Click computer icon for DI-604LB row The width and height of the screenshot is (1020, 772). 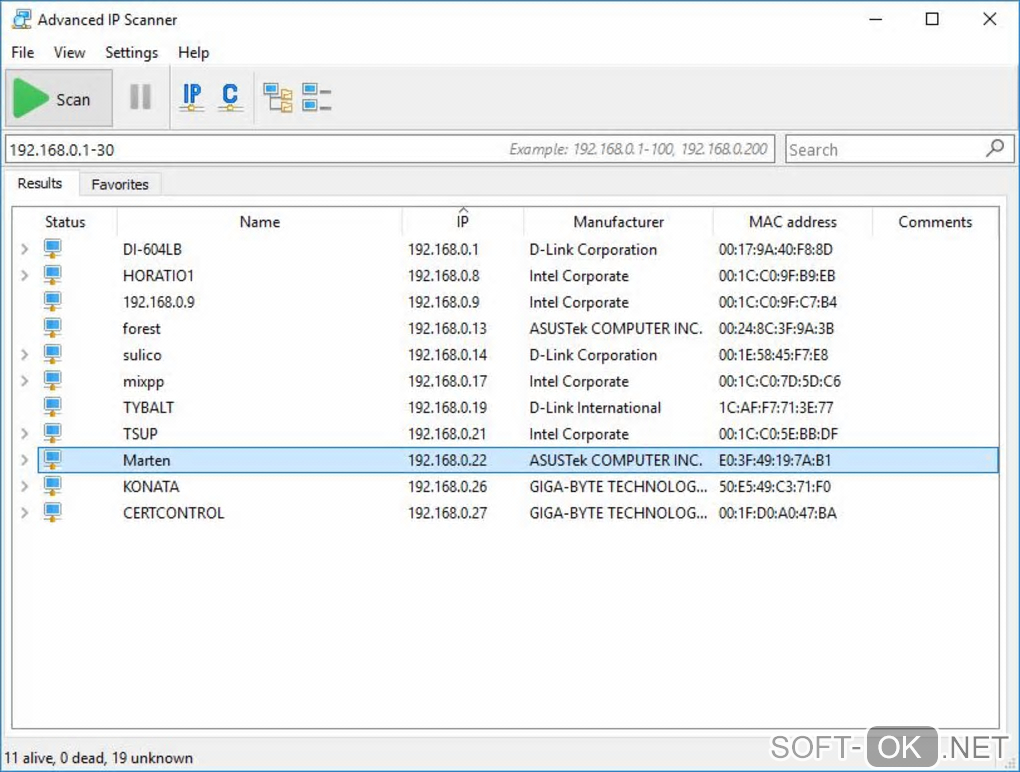(x=53, y=249)
